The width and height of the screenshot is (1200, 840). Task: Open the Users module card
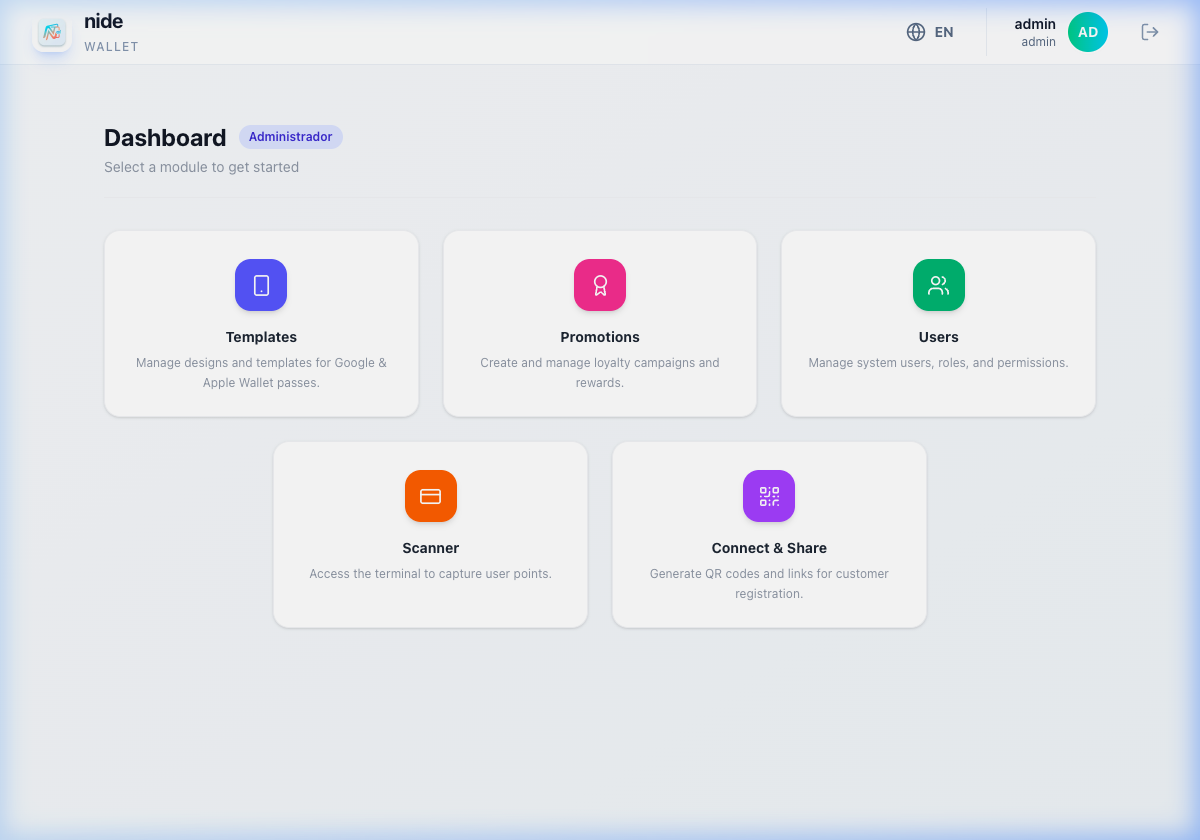pyautogui.click(x=938, y=323)
